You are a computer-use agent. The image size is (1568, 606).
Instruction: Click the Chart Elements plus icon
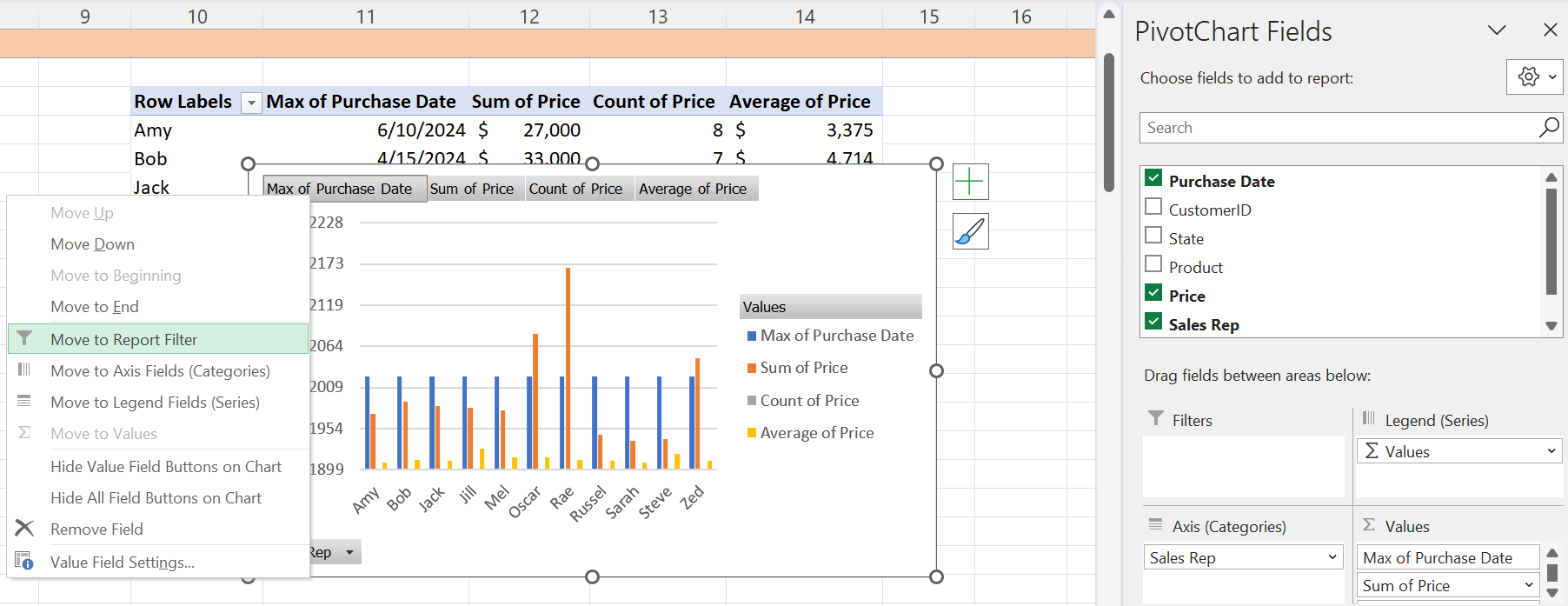(x=970, y=182)
